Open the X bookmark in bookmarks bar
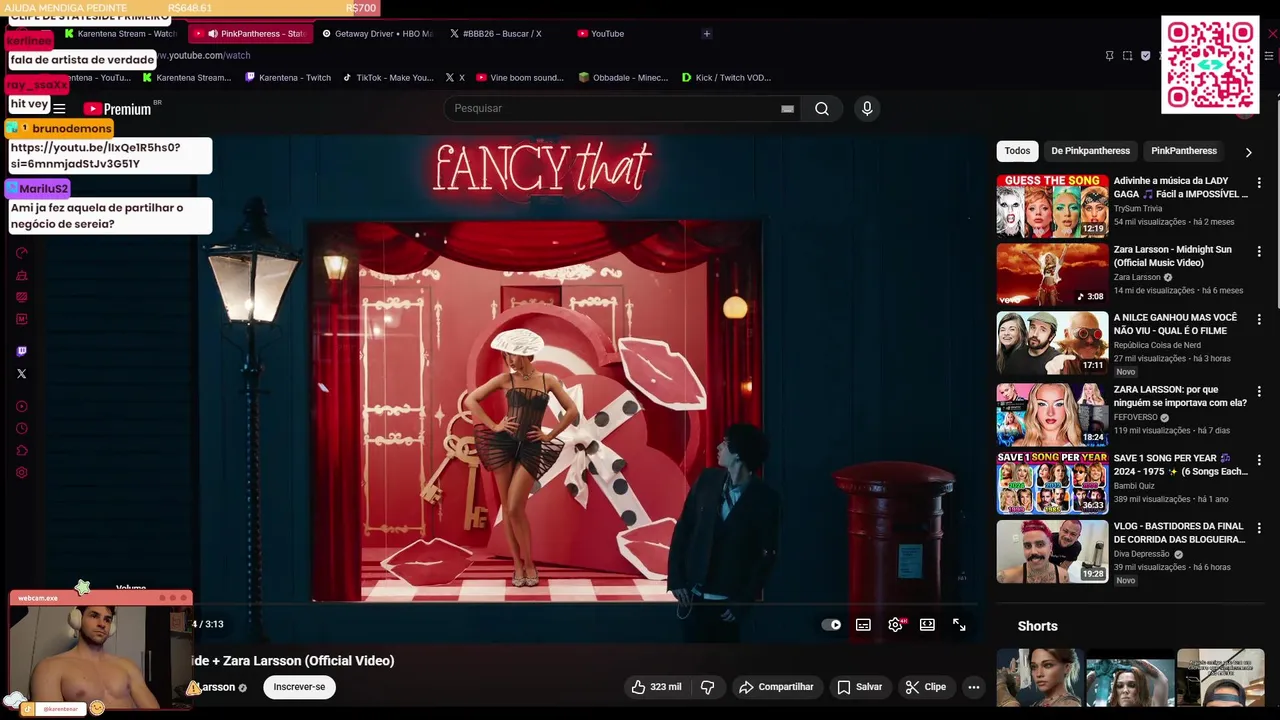The height and width of the screenshot is (720, 1280). pos(455,77)
